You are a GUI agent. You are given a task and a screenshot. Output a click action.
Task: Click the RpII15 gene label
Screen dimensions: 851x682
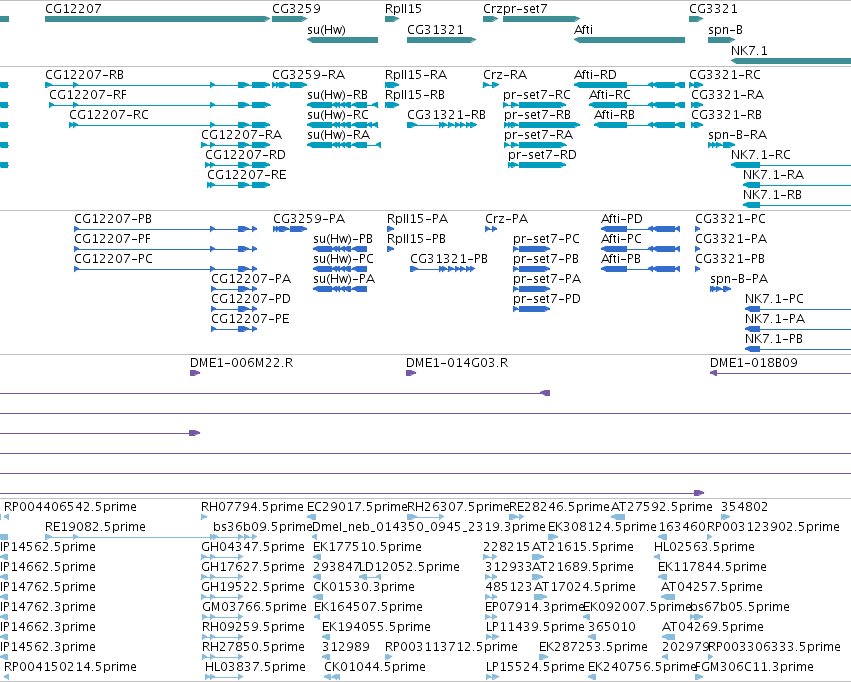point(403,9)
